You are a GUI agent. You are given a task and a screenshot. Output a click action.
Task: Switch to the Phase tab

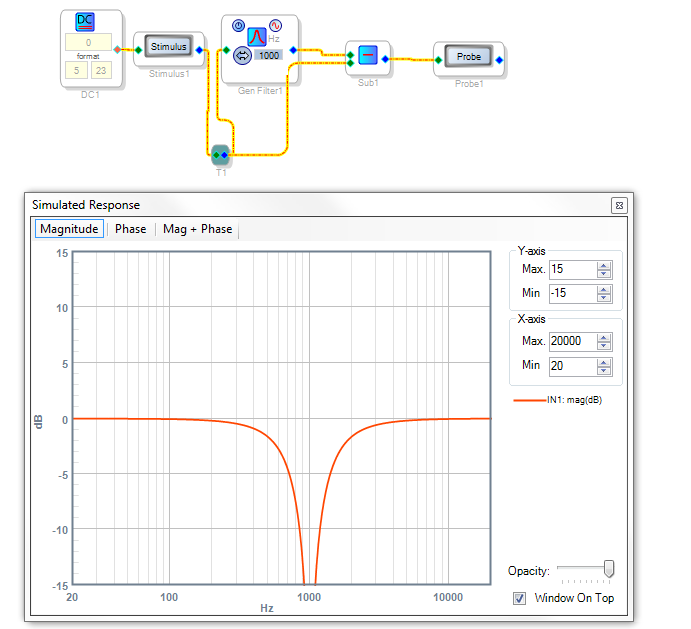[x=130, y=229]
